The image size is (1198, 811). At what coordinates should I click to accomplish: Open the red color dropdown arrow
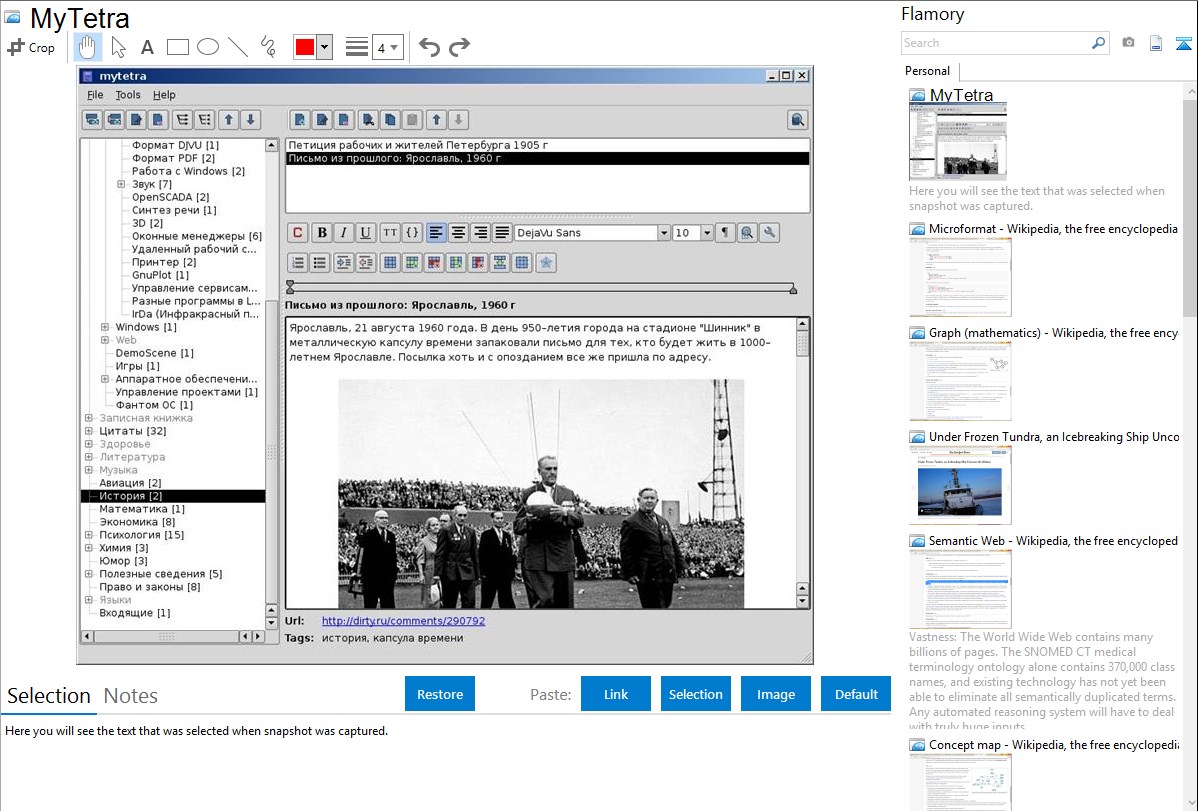click(x=324, y=47)
